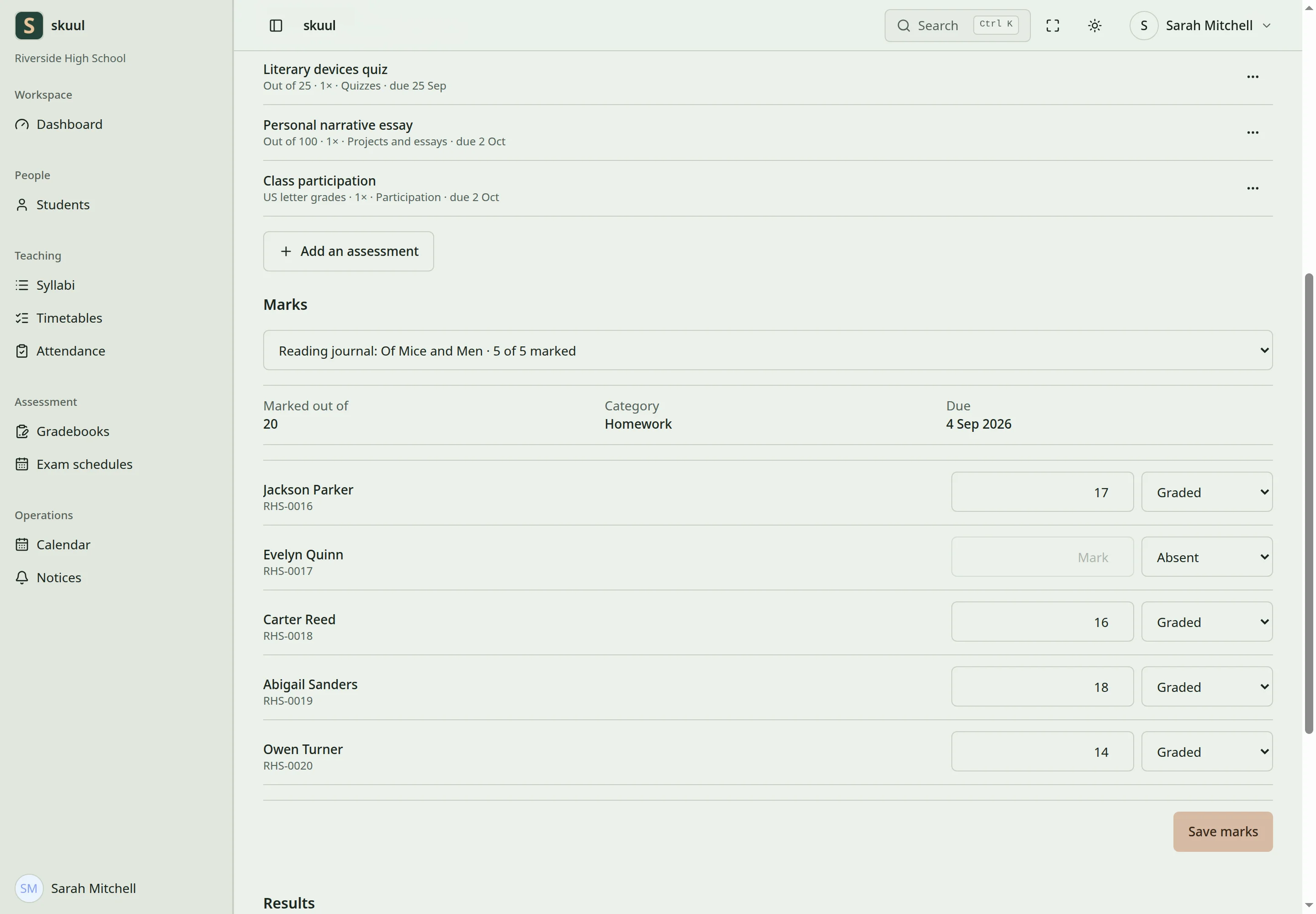Edit Owen Turner's mark of 14
This screenshot has width=1316, height=914.
[1042, 751]
